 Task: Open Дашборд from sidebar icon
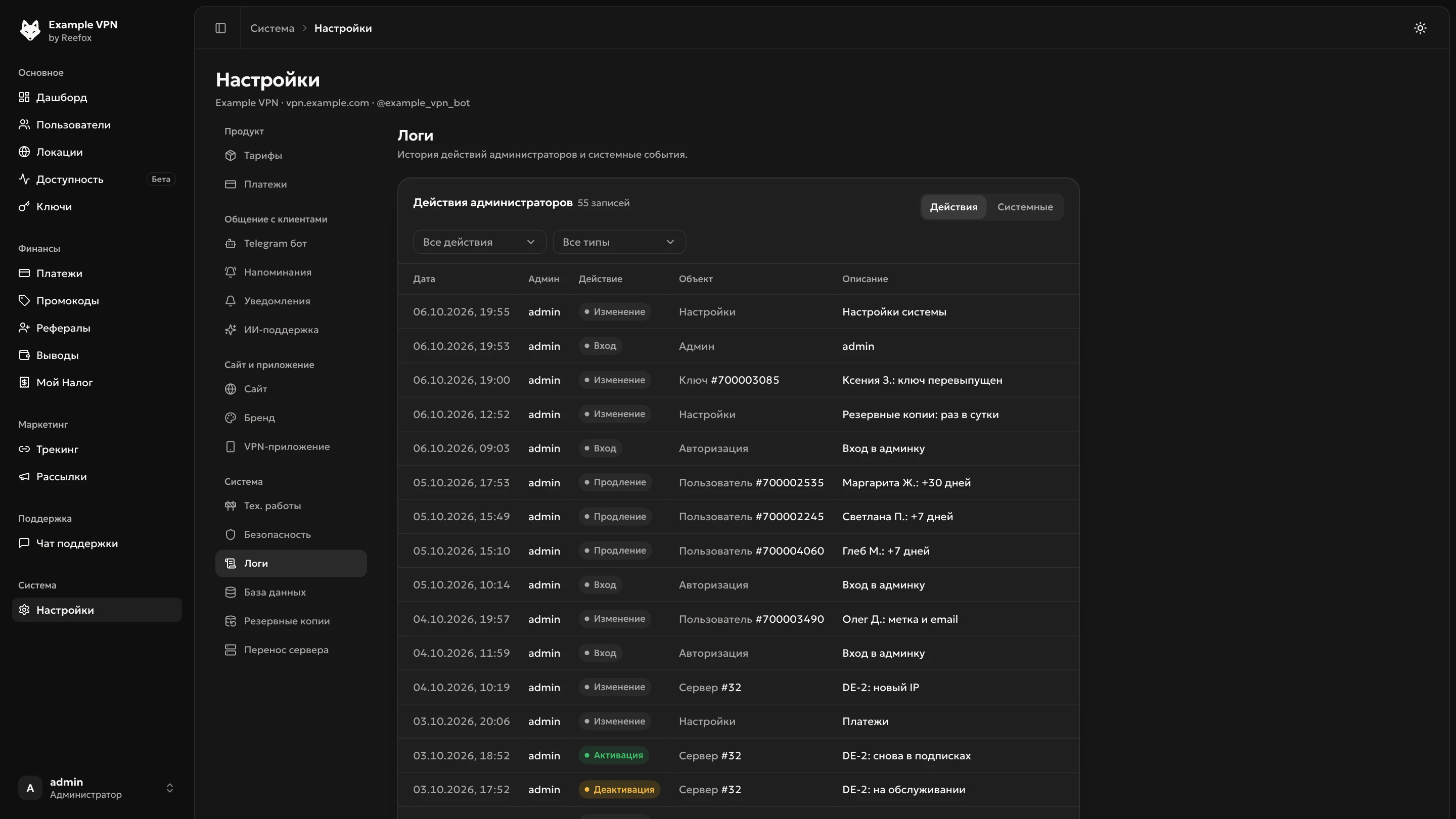24,97
